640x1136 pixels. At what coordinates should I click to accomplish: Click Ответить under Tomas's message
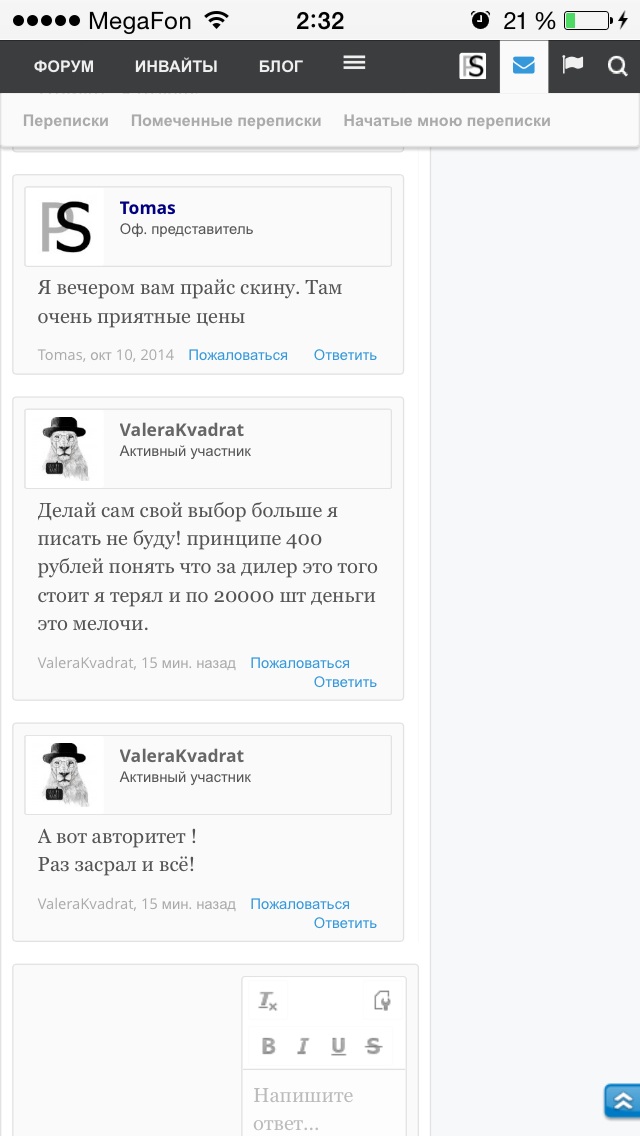345,355
